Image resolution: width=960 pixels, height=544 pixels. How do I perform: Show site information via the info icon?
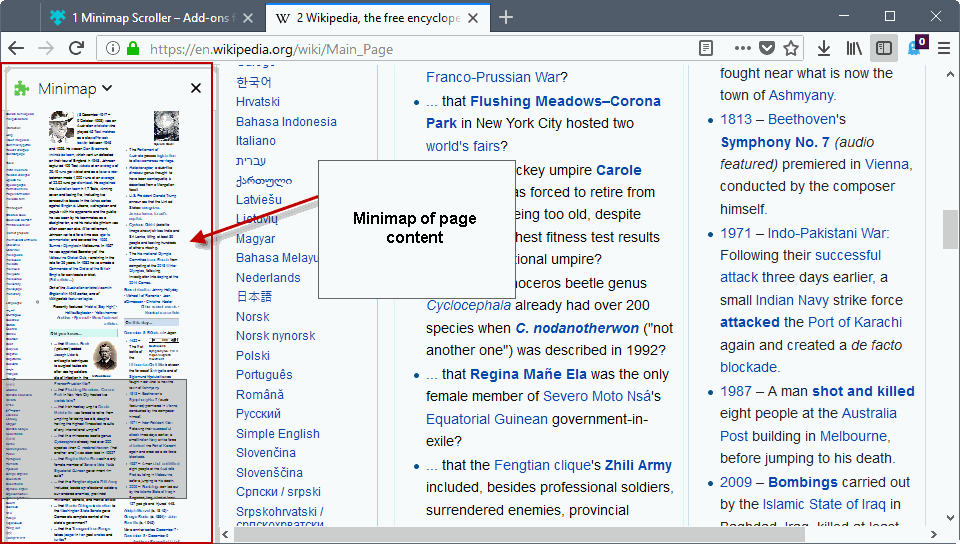[112, 48]
